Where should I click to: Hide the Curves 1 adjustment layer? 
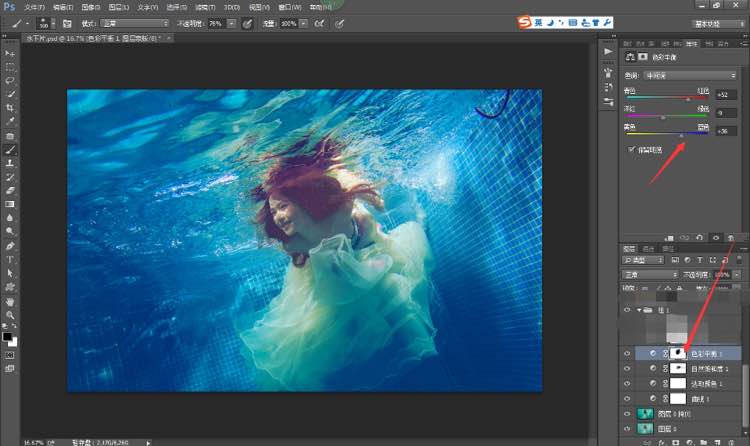click(x=627, y=397)
